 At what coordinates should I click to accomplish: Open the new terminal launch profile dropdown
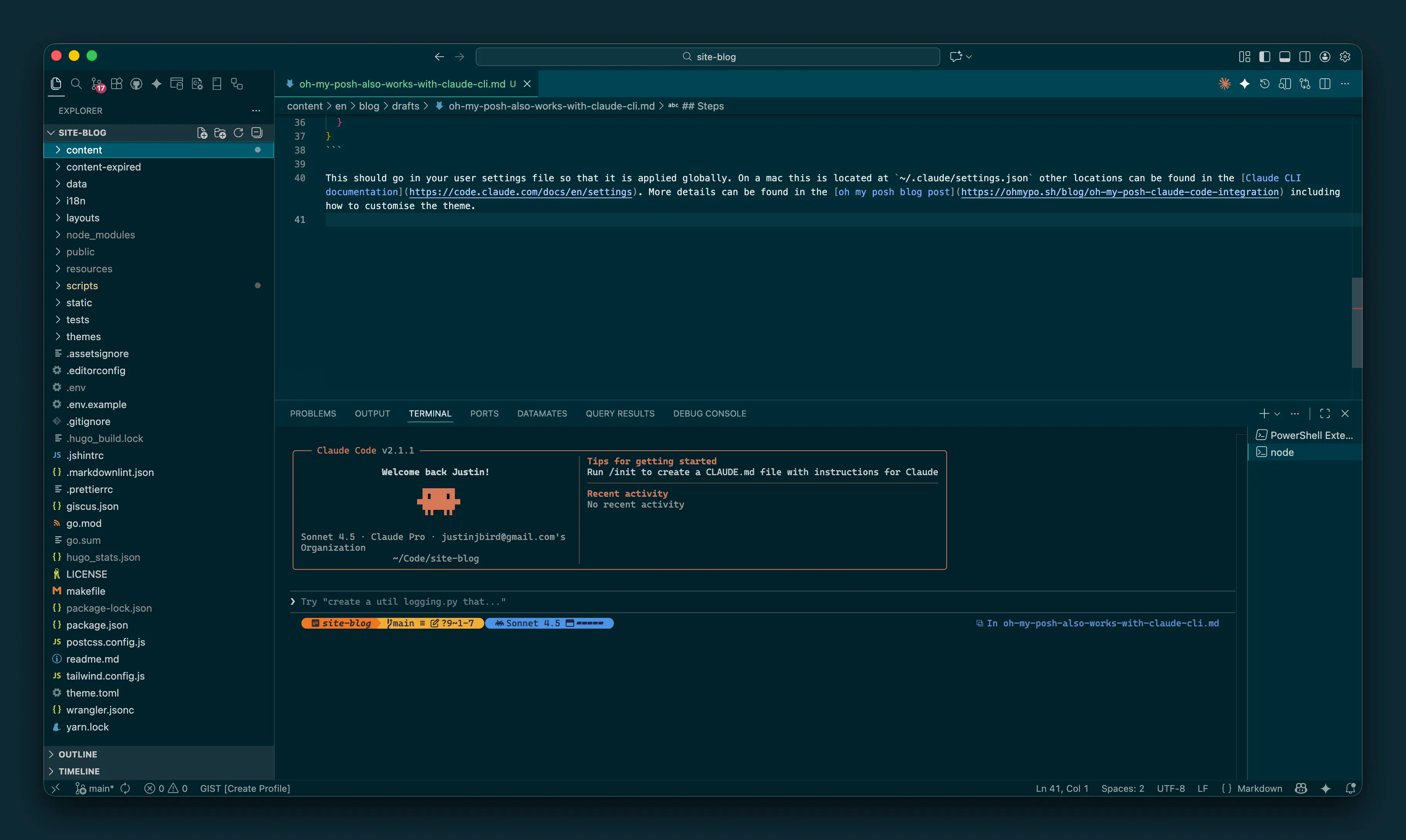[x=1278, y=414]
